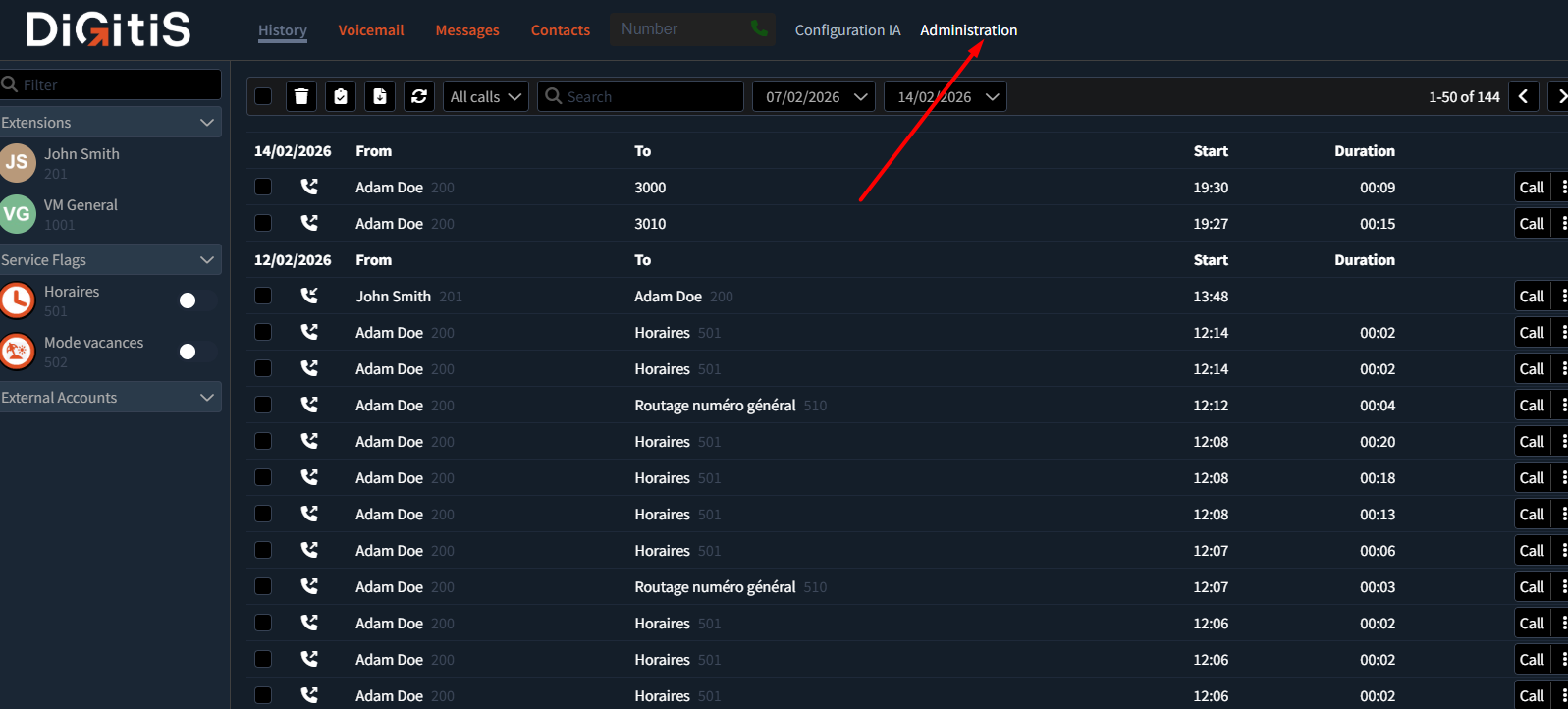The image size is (1568, 709).
Task: Switch to the Voicemail tab
Action: pos(370,30)
